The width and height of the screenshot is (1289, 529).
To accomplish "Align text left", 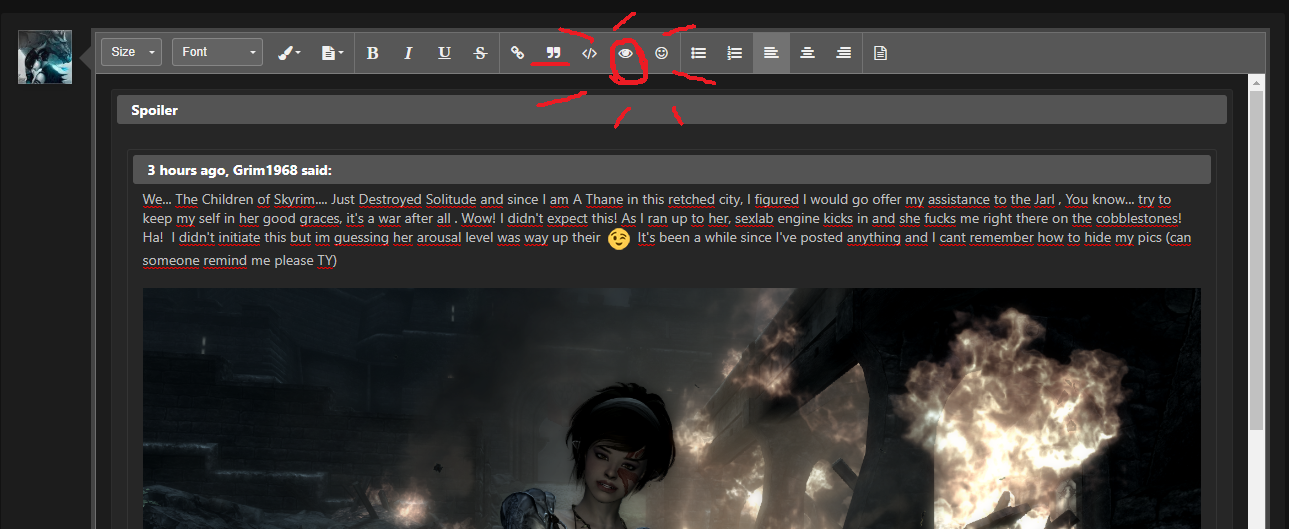I will 771,53.
